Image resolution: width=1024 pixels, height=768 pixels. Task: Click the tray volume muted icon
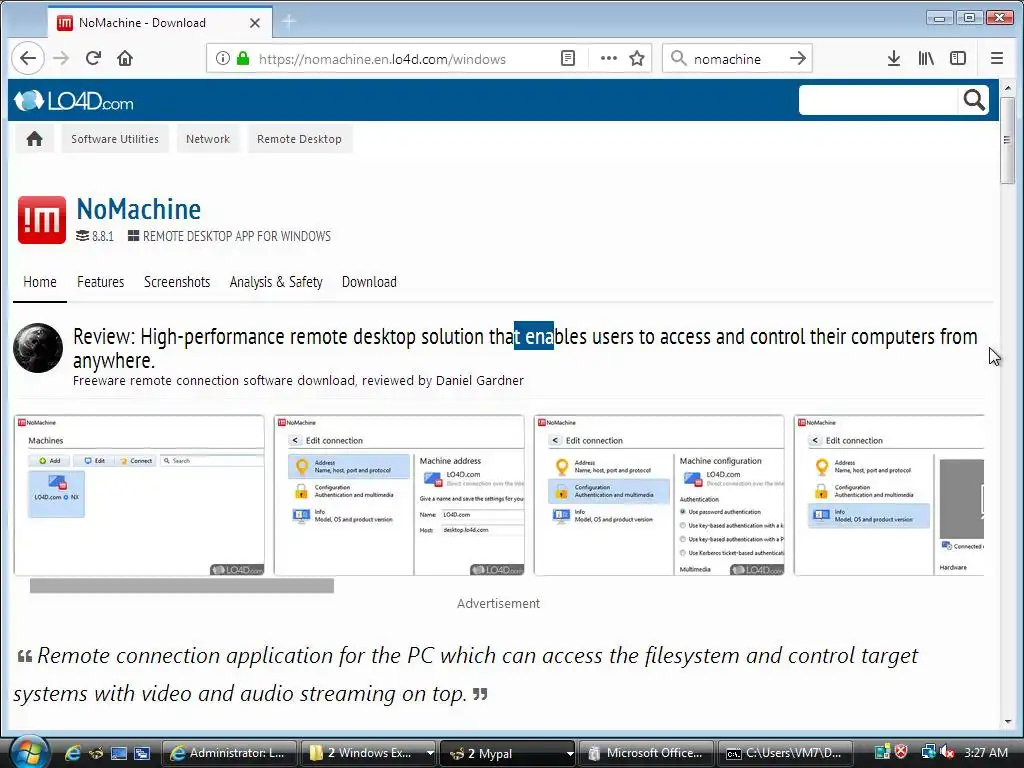point(947,752)
